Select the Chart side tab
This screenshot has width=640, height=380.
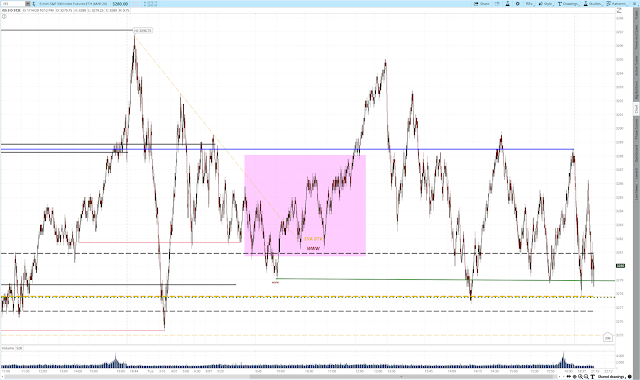pyautogui.click(x=636, y=109)
